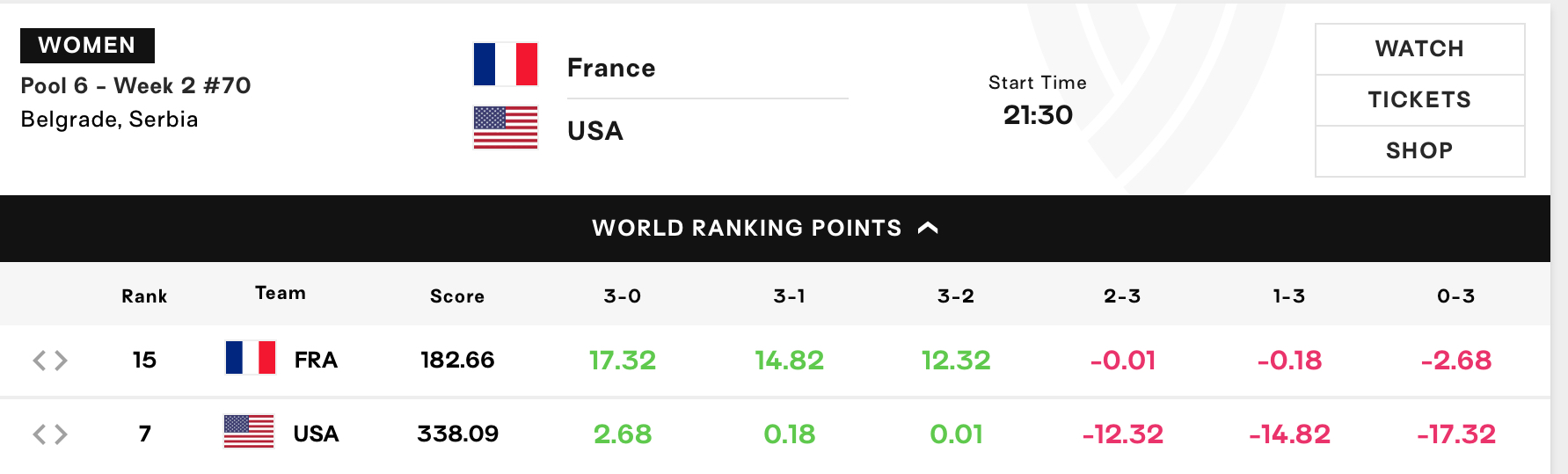This screenshot has height=474, width=1568.
Task: Click the FRA flag in ranking table
Action: [x=251, y=358]
